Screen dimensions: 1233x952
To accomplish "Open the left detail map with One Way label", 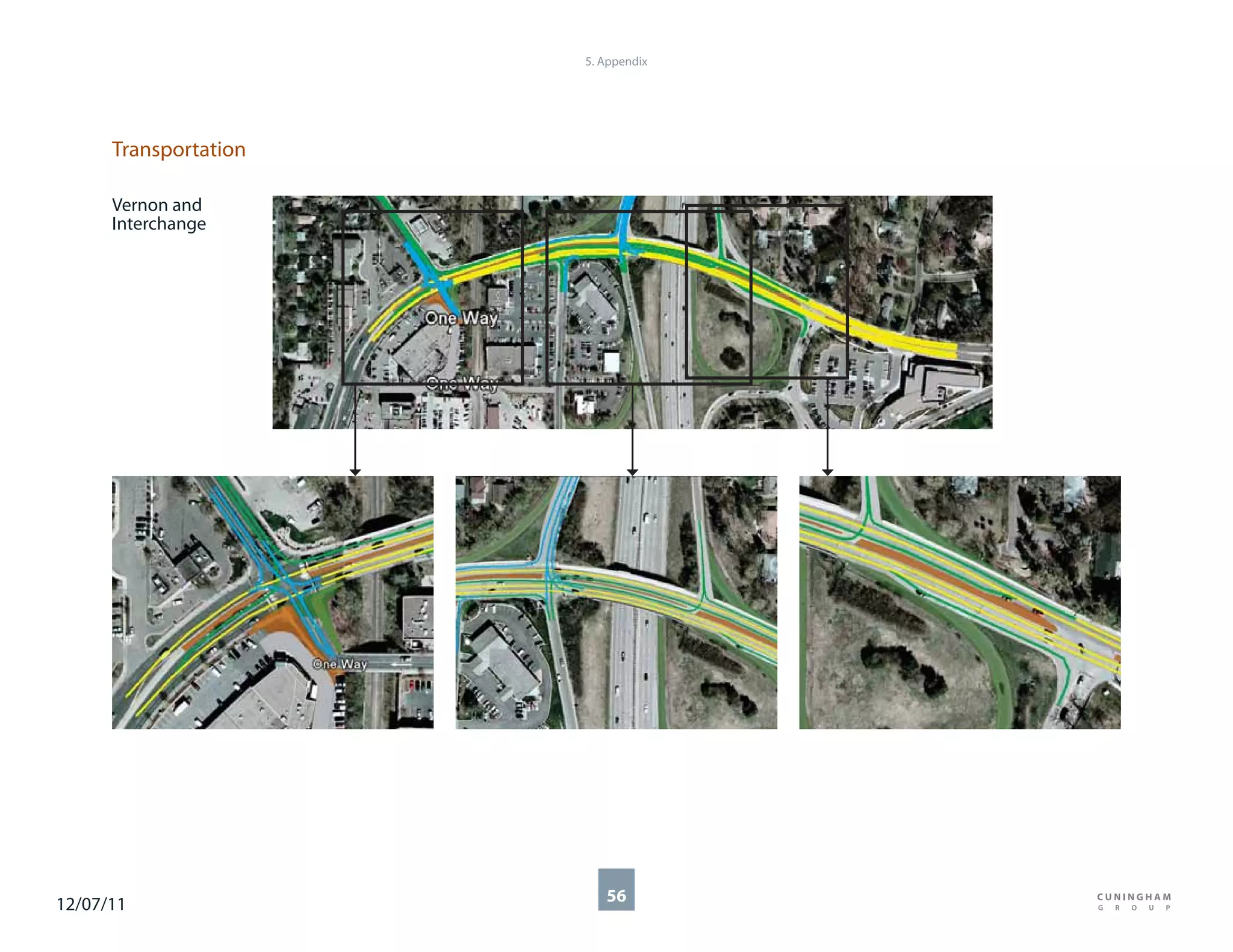I will (273, 602).
